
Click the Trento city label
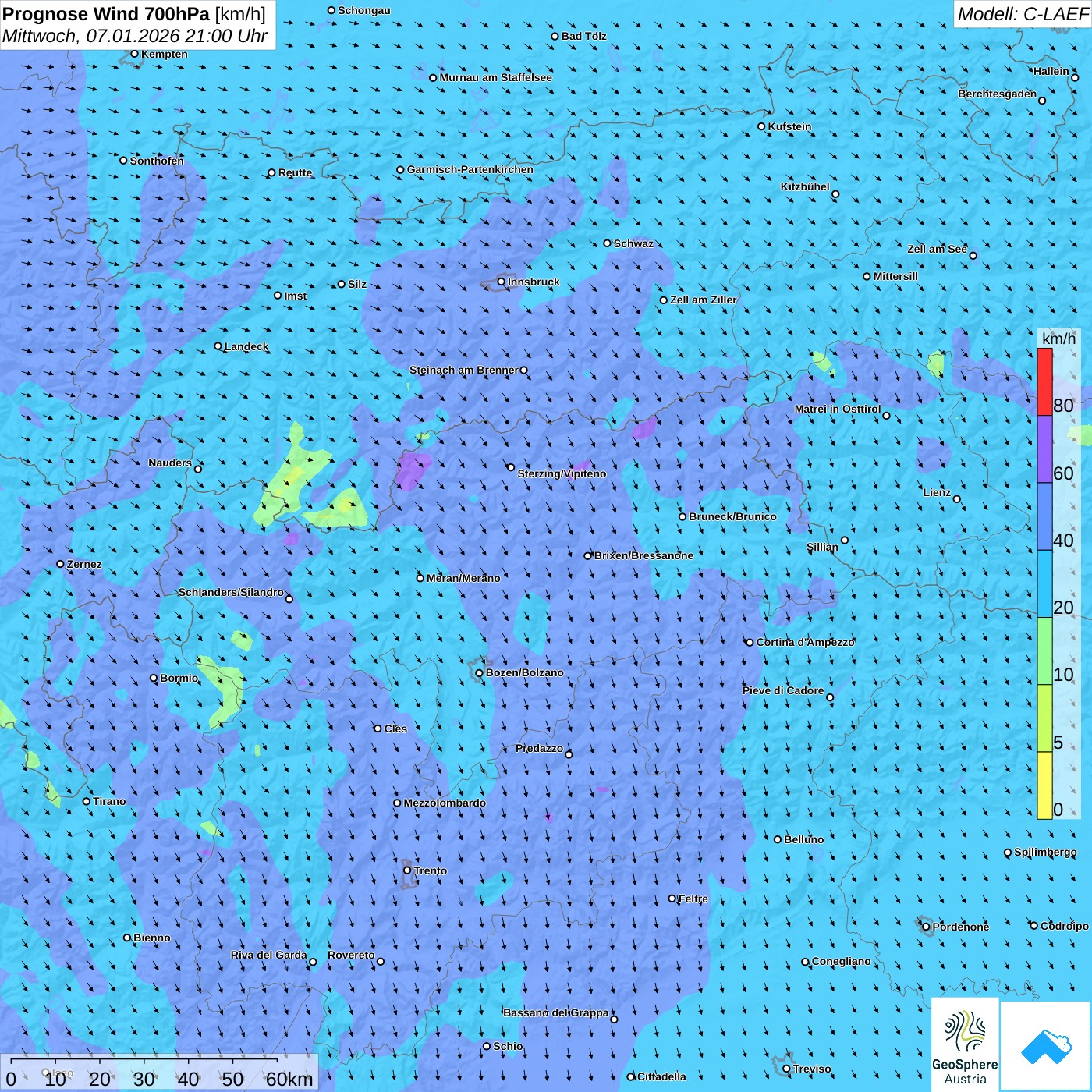point(431,870)
